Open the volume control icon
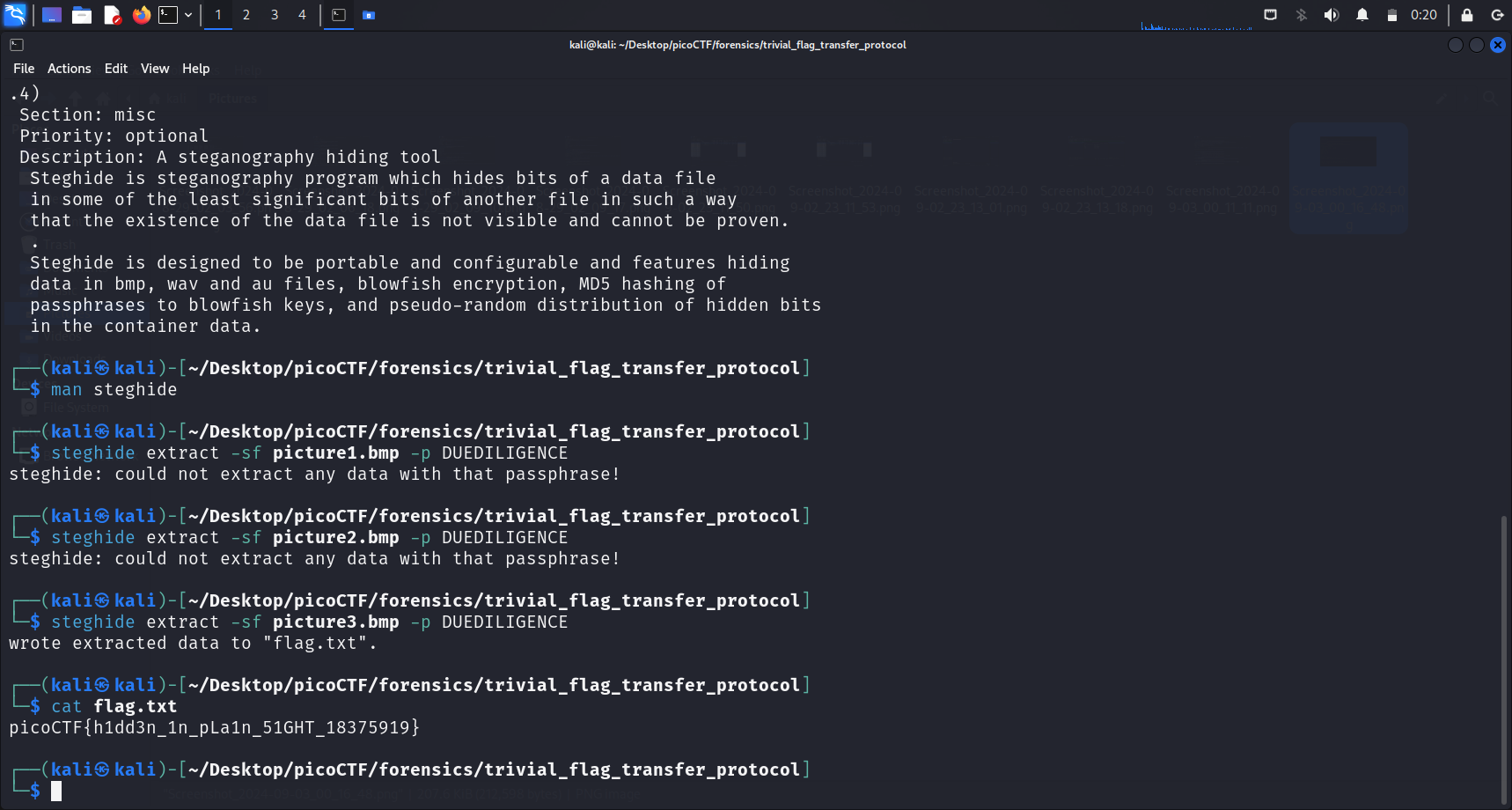This screenshot has width=1512, height=810. coord(1332,15)
